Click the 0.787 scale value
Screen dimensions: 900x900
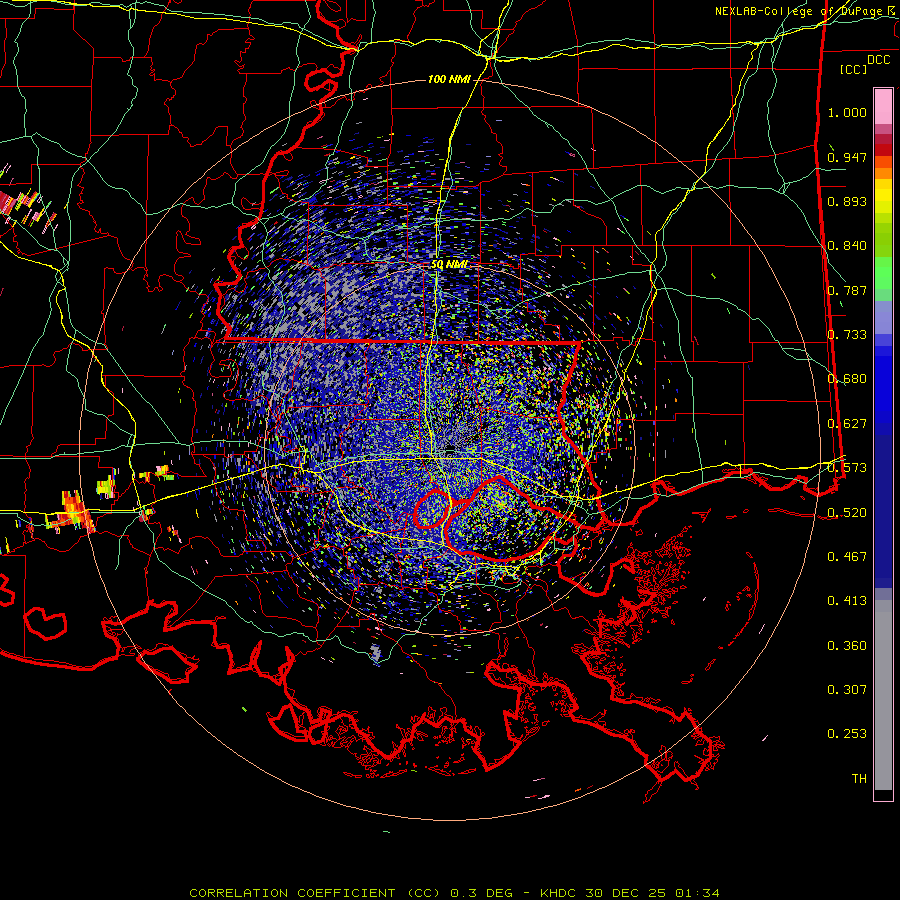847,290
